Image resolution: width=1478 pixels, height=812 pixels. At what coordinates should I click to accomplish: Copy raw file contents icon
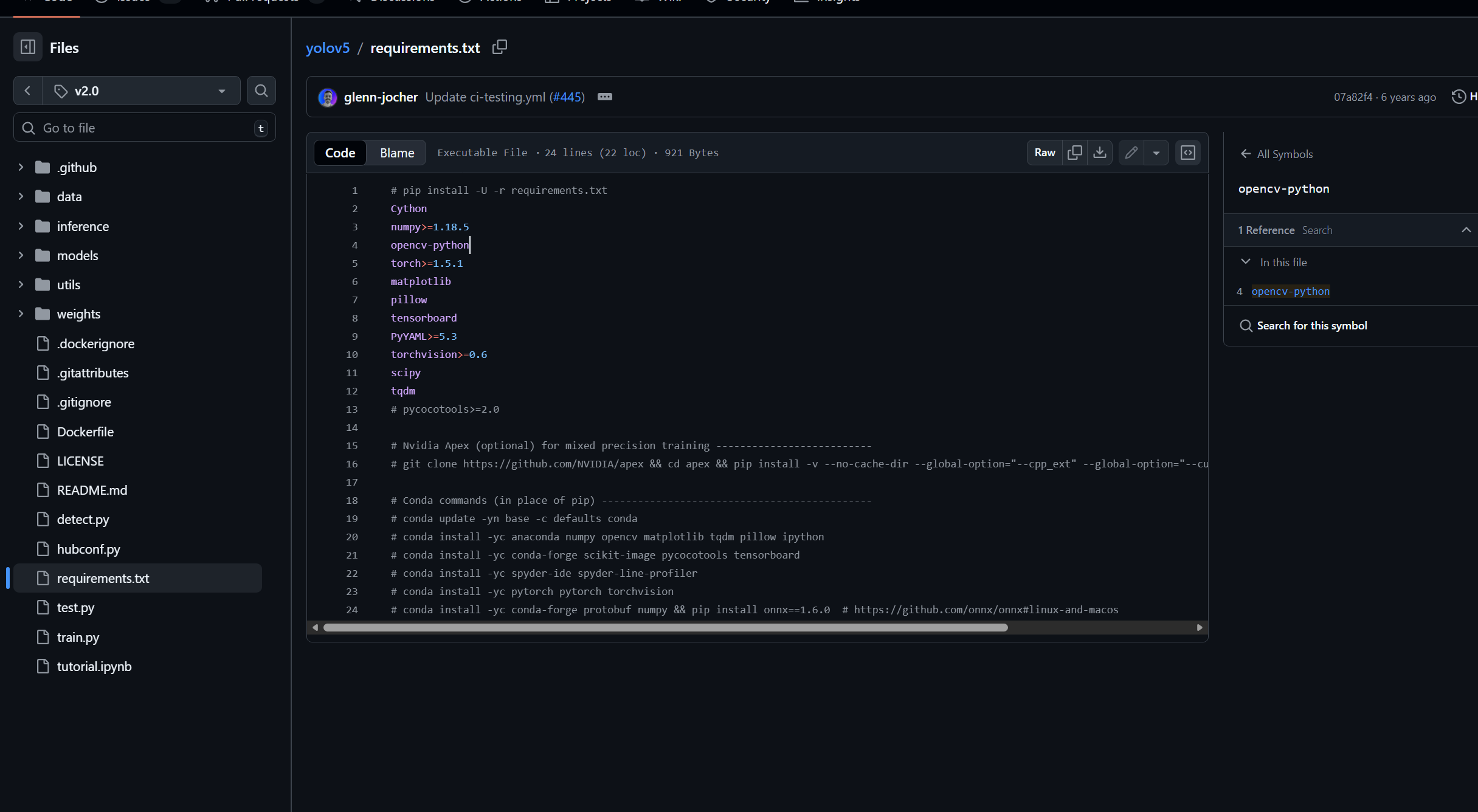1074,153
